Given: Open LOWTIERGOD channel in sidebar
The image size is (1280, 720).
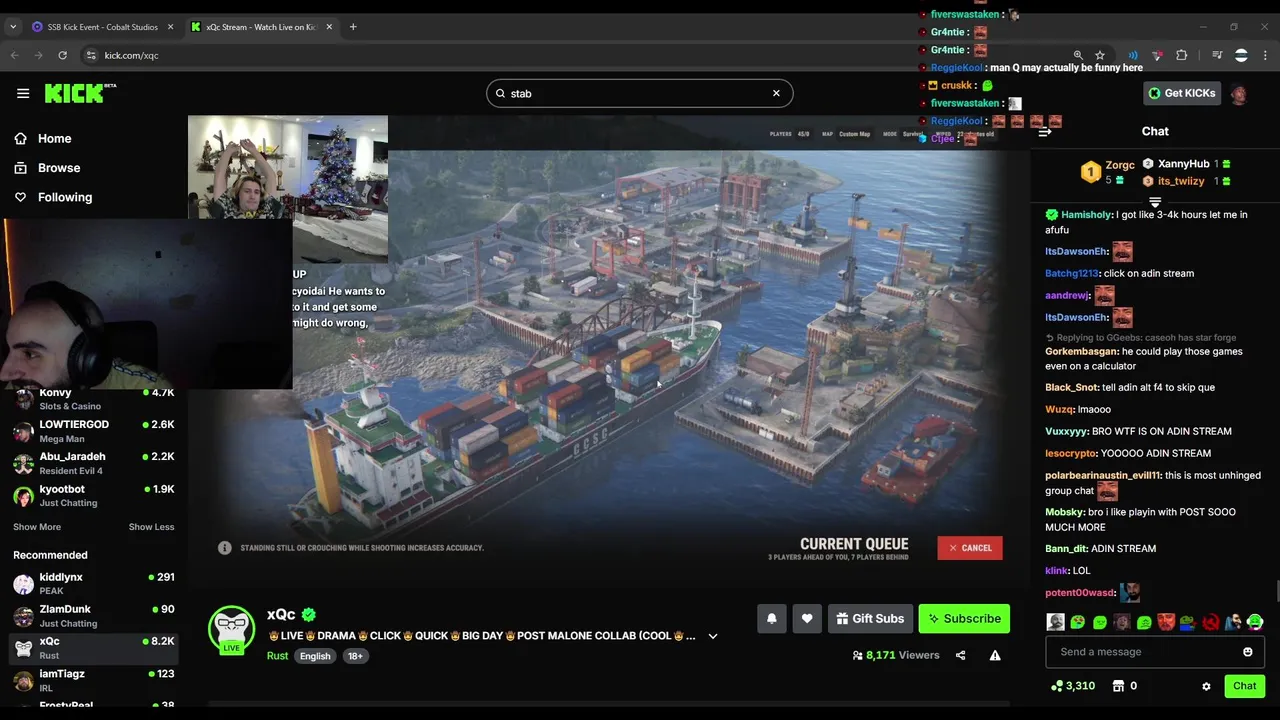Looking at the screenshot, I should 93,431.
